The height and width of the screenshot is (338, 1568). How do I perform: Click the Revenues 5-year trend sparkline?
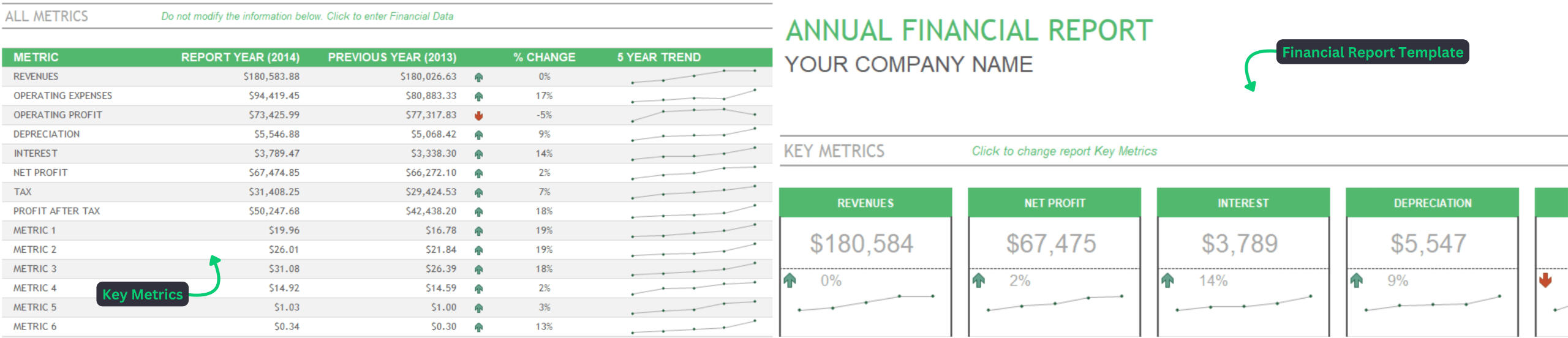point(693,76)
